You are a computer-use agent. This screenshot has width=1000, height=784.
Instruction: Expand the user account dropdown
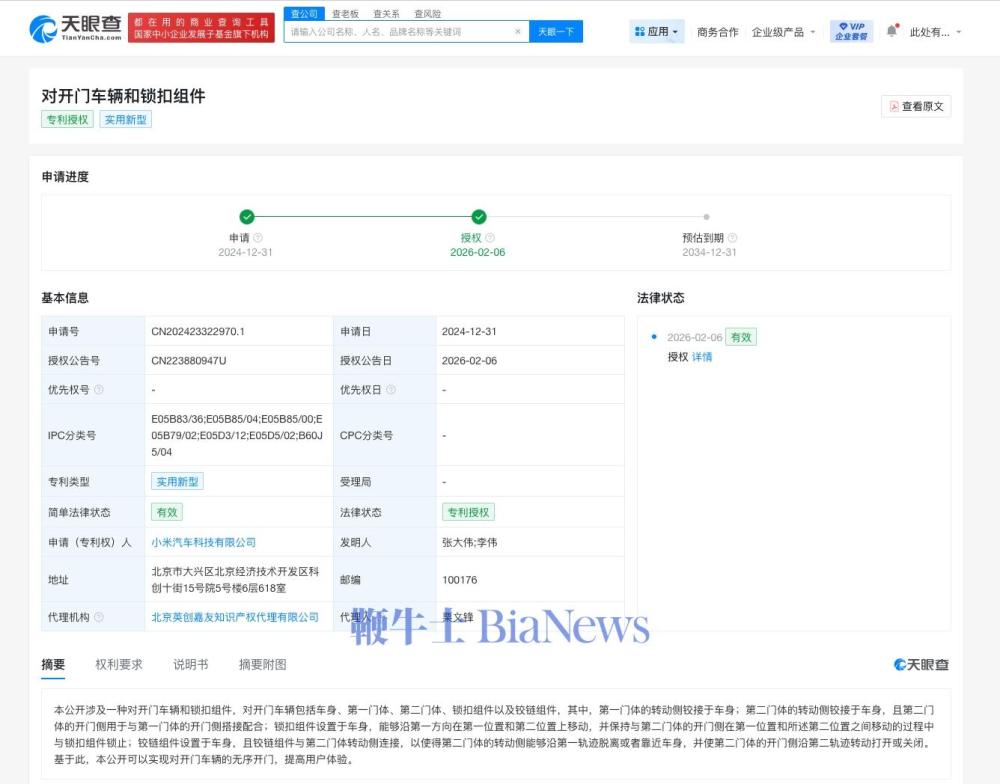(x=935, y=32)
